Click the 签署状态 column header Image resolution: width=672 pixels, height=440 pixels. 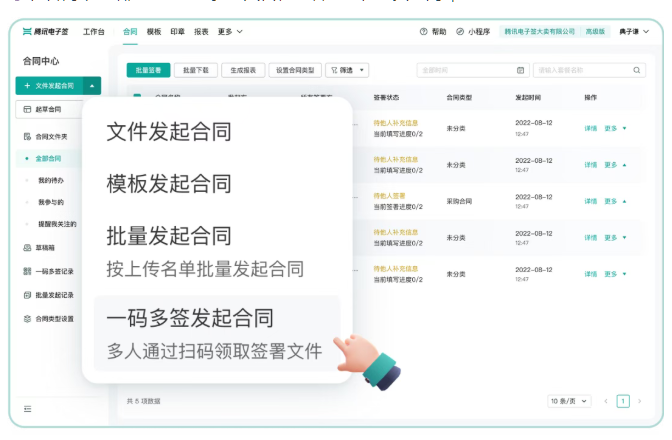tap(386, 98)
